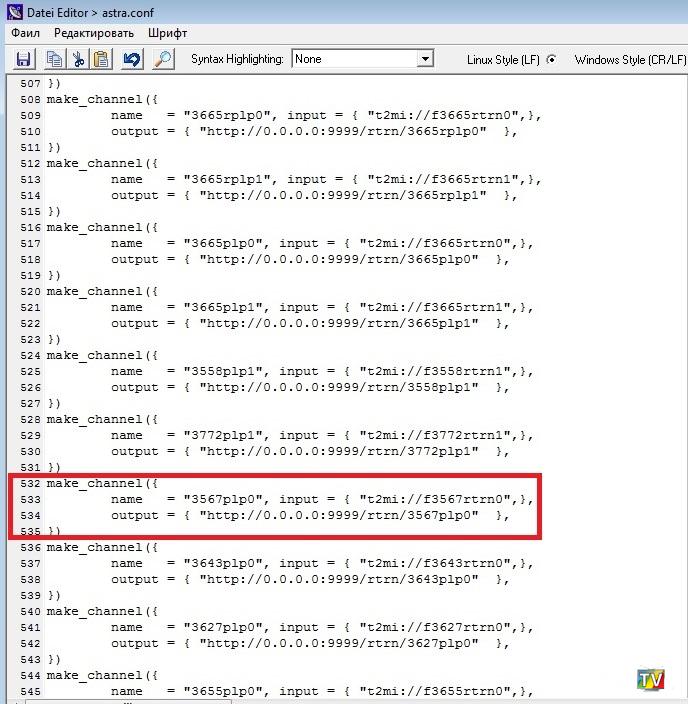688x704 pixels.
Task: Click the Windows Style (CR/LF) label
Action: coord(630,60)
